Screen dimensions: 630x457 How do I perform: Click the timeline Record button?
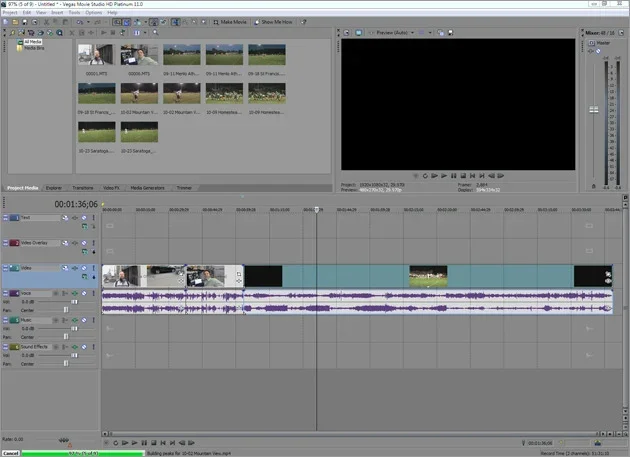(105, 442)
